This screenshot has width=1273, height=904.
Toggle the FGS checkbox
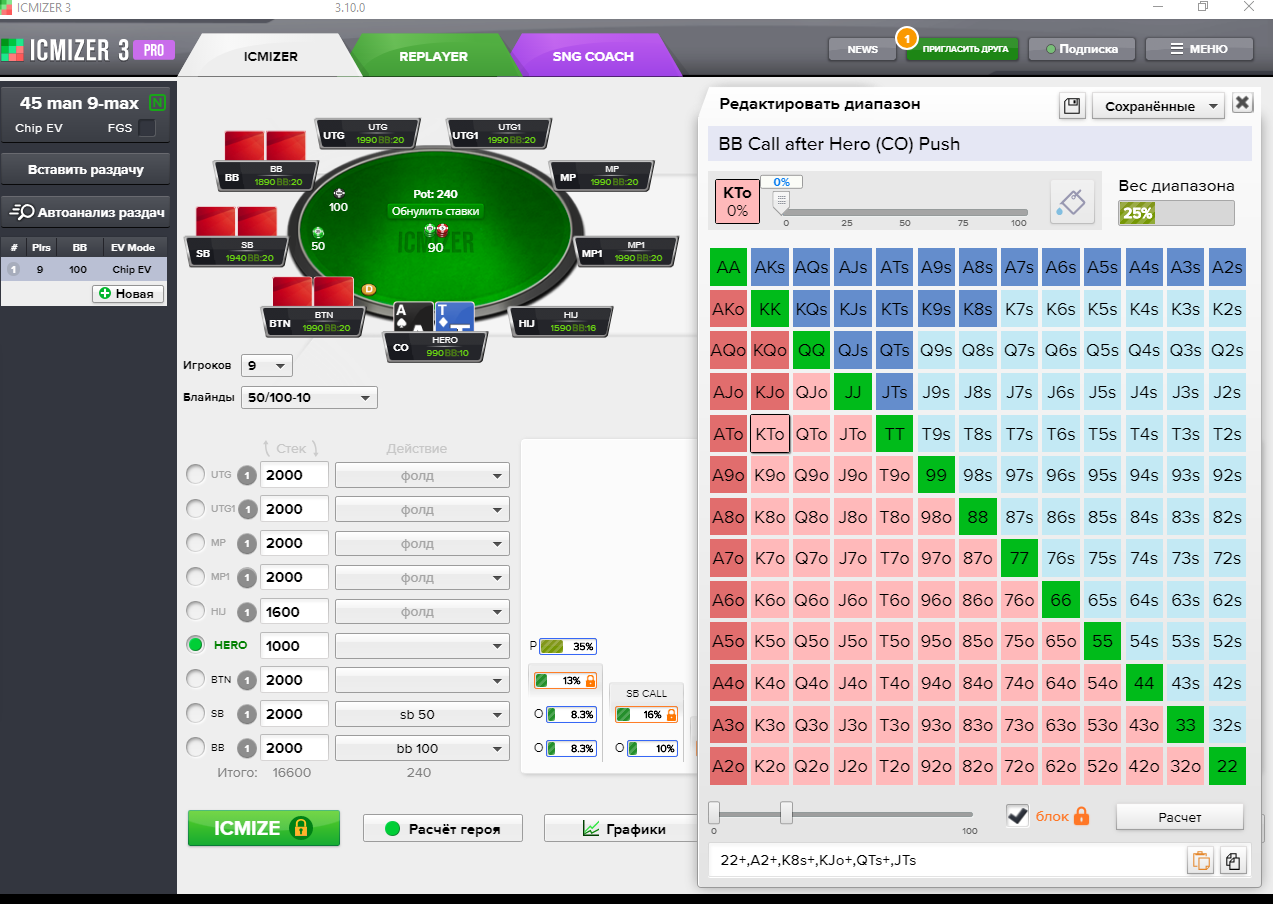click(x=147, y=128)
